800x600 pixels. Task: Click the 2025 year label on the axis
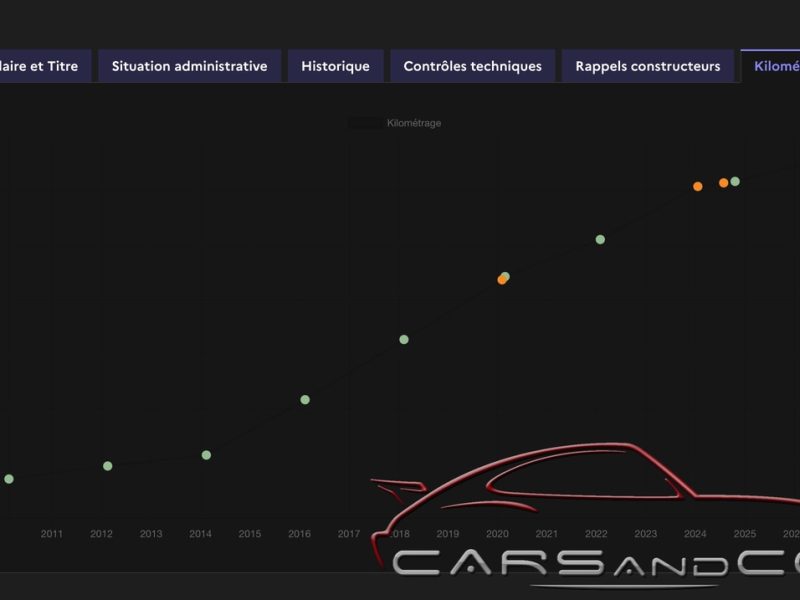point(745,534)
